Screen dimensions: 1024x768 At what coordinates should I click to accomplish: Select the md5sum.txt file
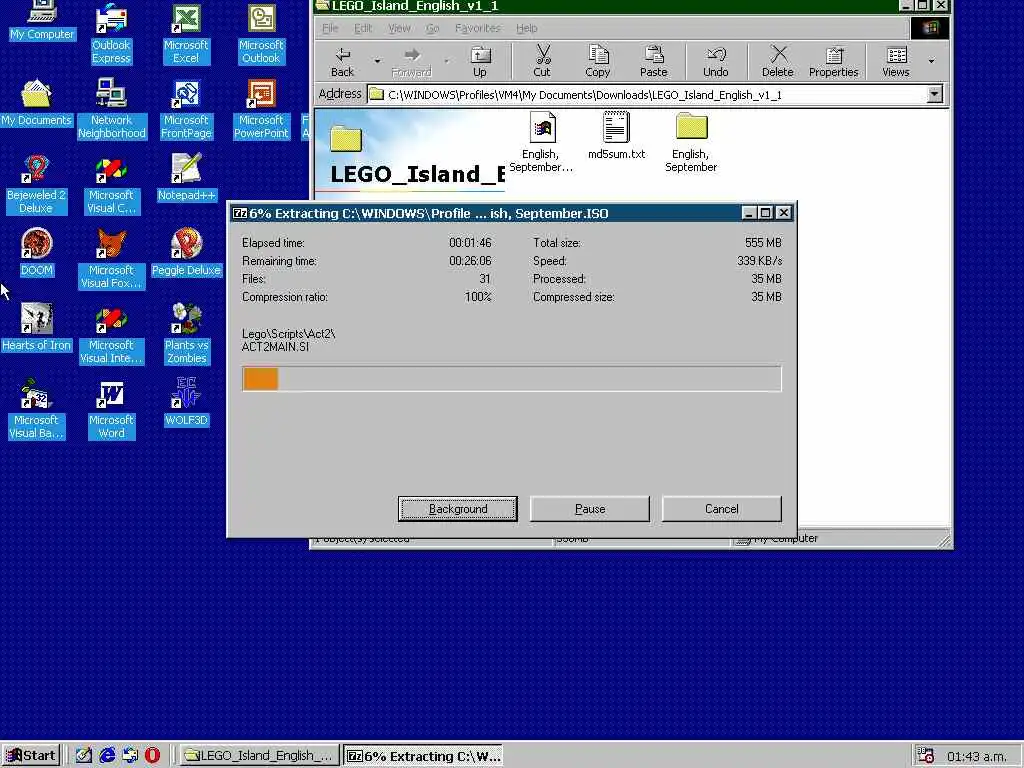click(616, 136)
